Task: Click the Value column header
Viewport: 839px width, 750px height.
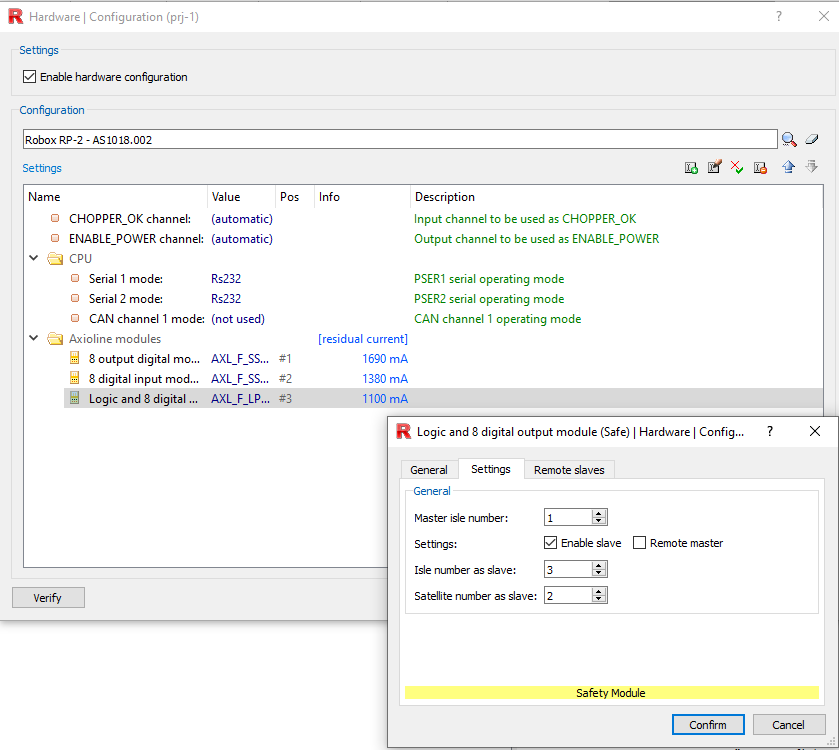Action: pos(241,196)
